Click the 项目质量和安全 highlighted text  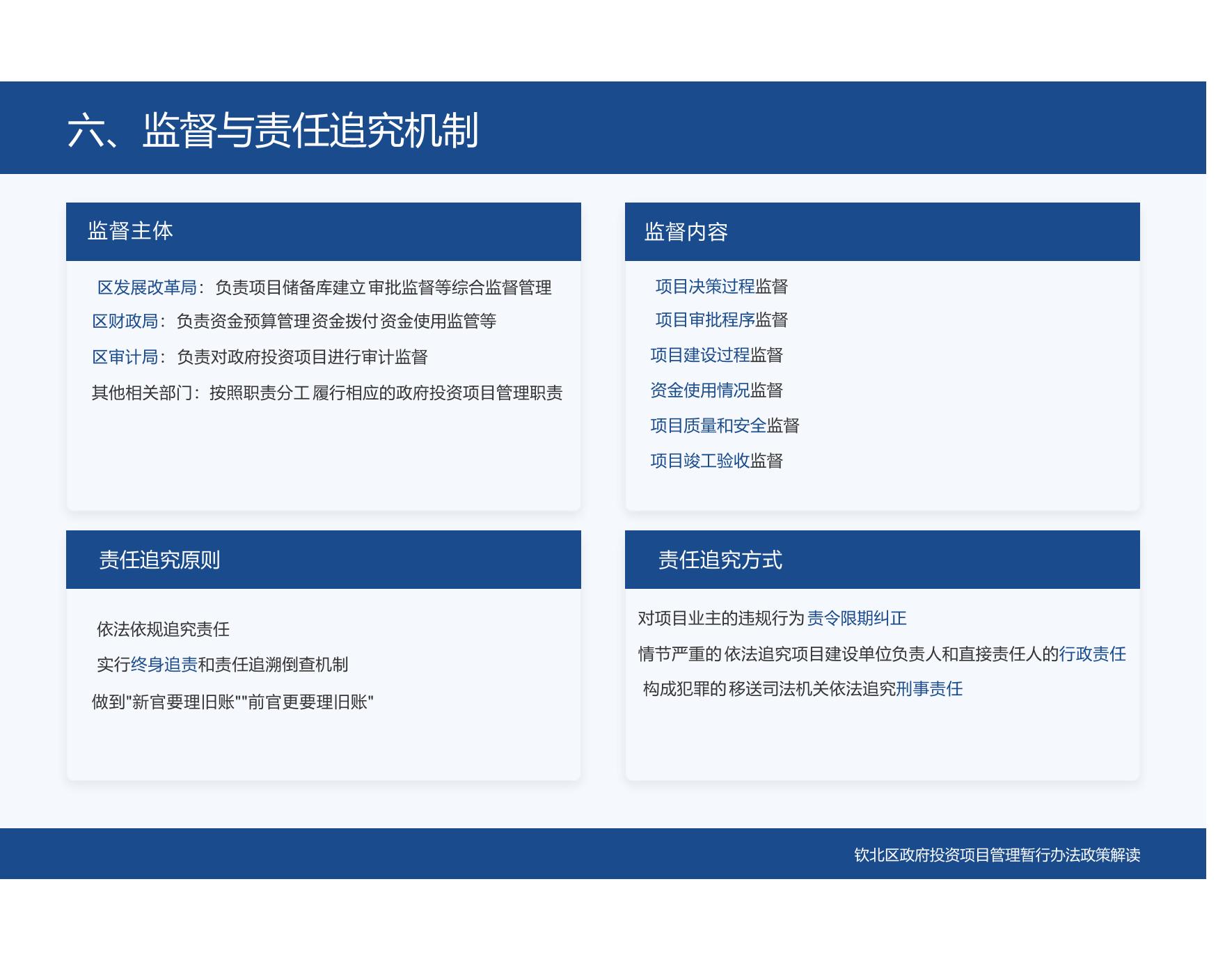click(x=708, y=426)
